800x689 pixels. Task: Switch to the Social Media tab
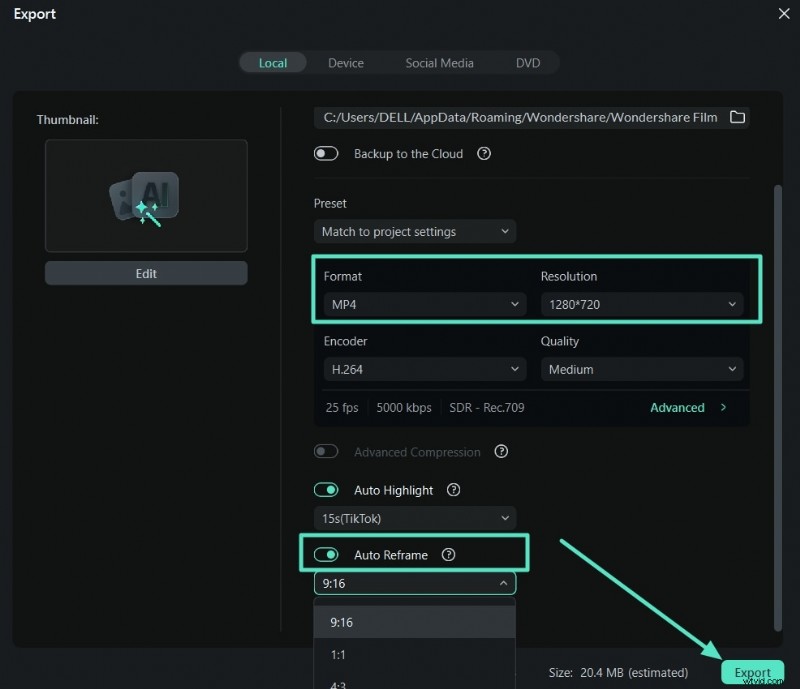tap(439, 63)
